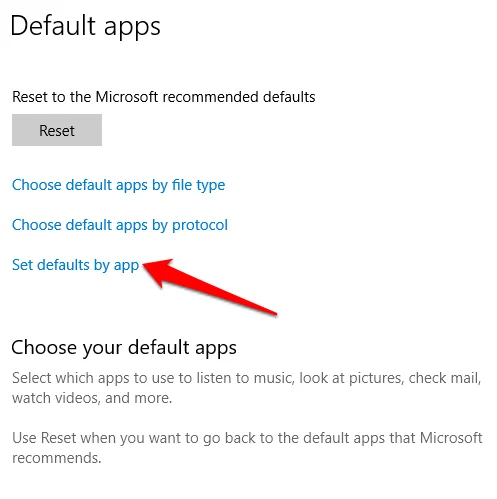The height and width of the screenshot is (499, 497).
Task: Click the Choose your default apps heading
Action: pyautogui.click(x=124, y=348)
